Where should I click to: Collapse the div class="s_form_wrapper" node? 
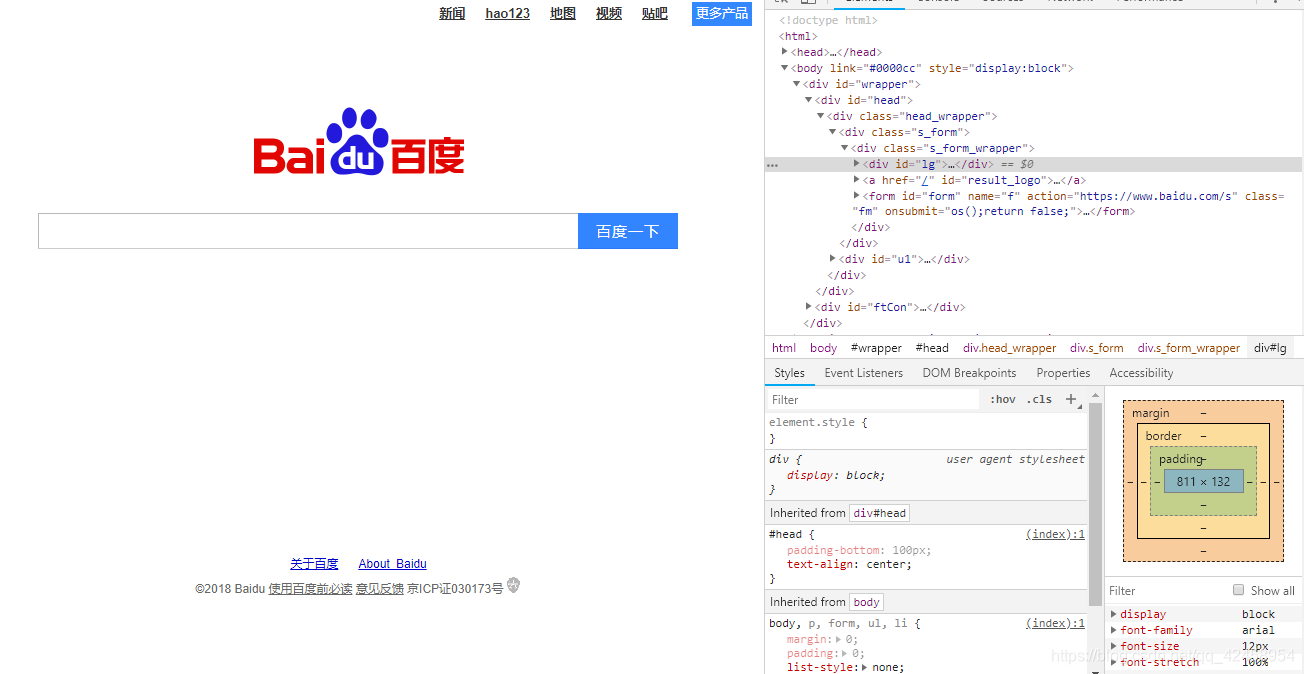[845, 148]
